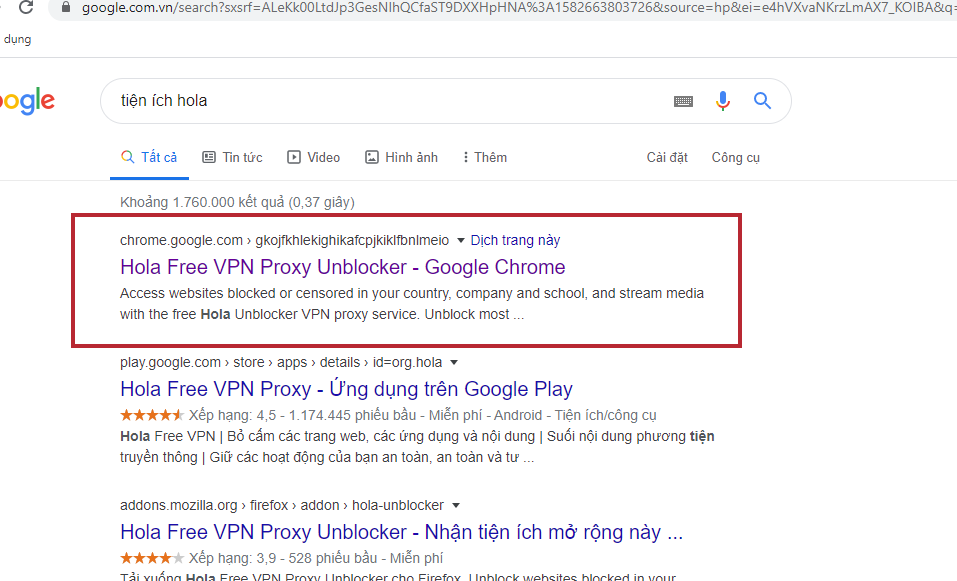
Task: View site info via the padlock icon
Action: click(66, 7)
